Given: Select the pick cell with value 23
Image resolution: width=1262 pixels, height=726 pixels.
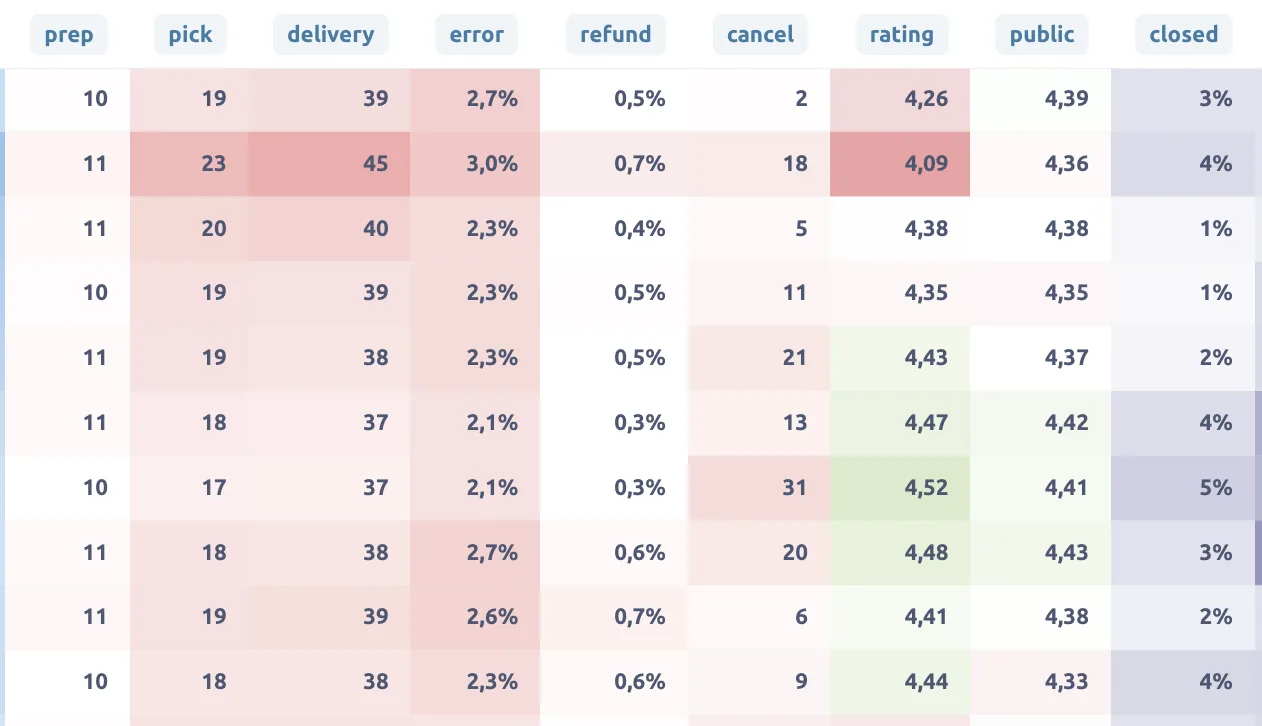Looking at the screenshot, I should coord(189,163).
